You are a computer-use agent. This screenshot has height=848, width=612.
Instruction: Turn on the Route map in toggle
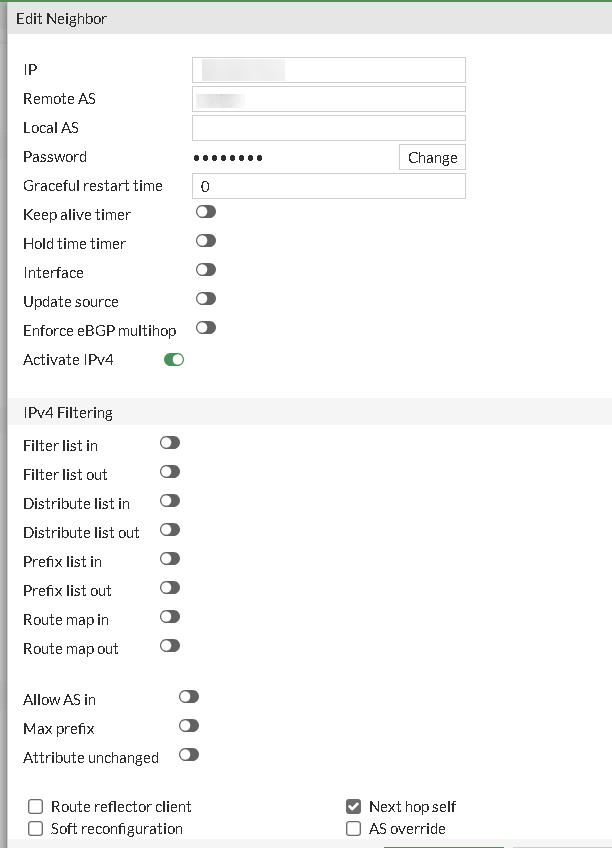(x=169, y=617)
